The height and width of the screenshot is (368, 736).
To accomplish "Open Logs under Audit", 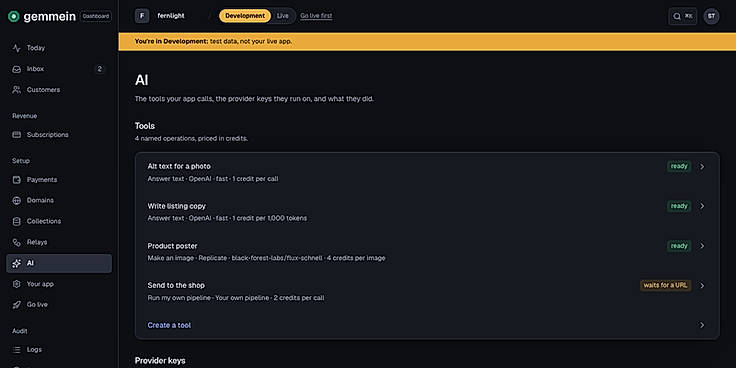I will click(x=59, y=350).
